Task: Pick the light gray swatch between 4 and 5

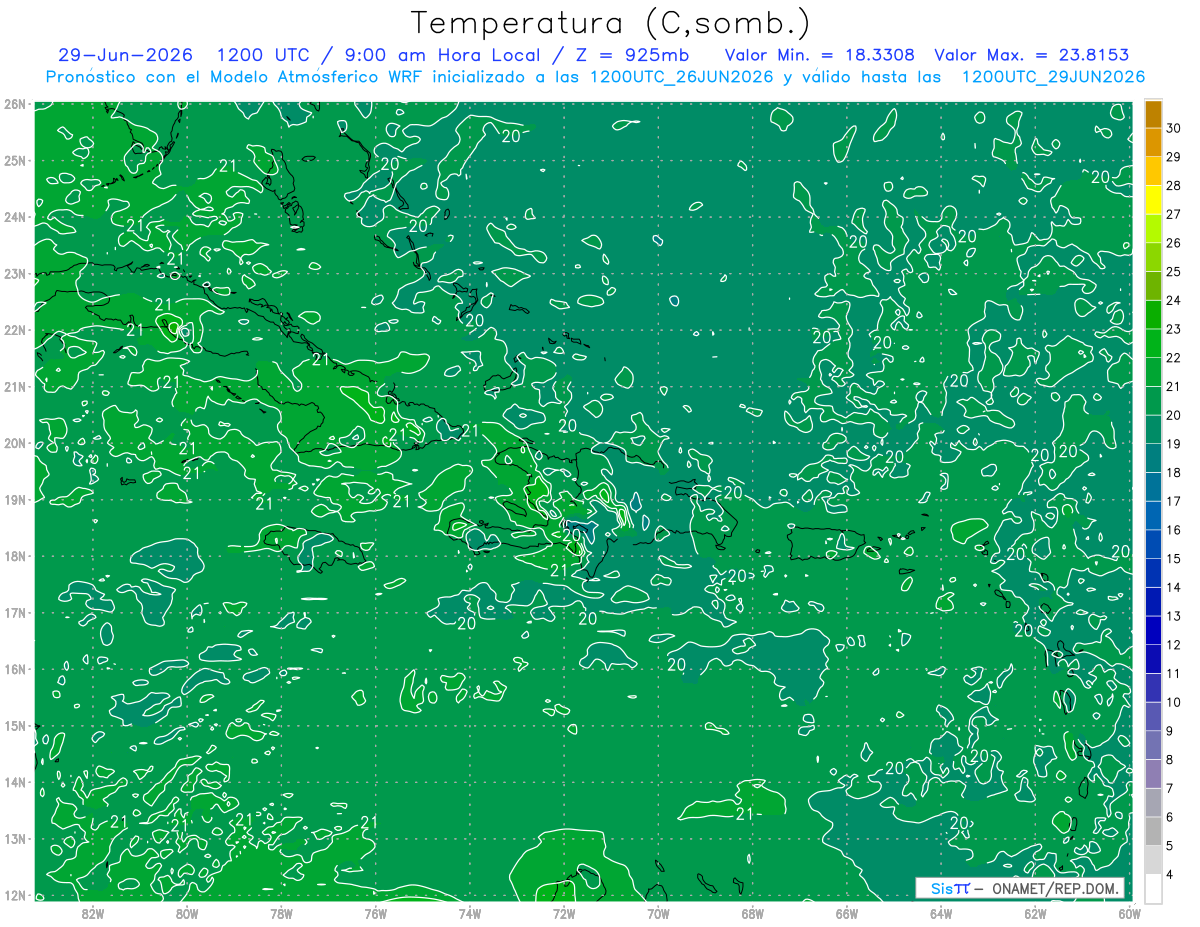Action: tap(1154, 860)
